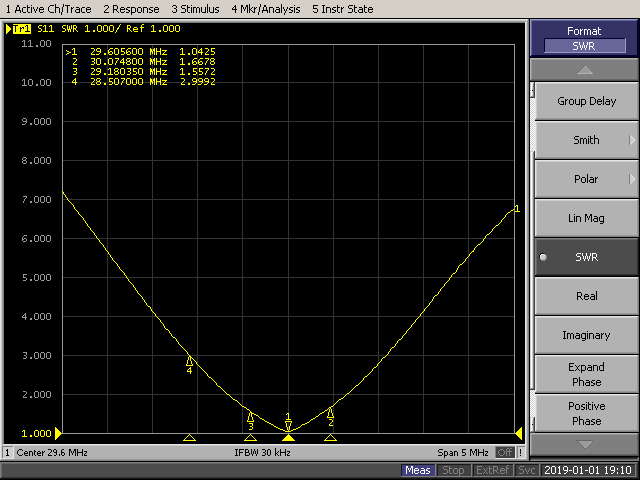Toggle the Off status indicator
The height and width of the screenshot is (480, 640).
click(505, 453)
